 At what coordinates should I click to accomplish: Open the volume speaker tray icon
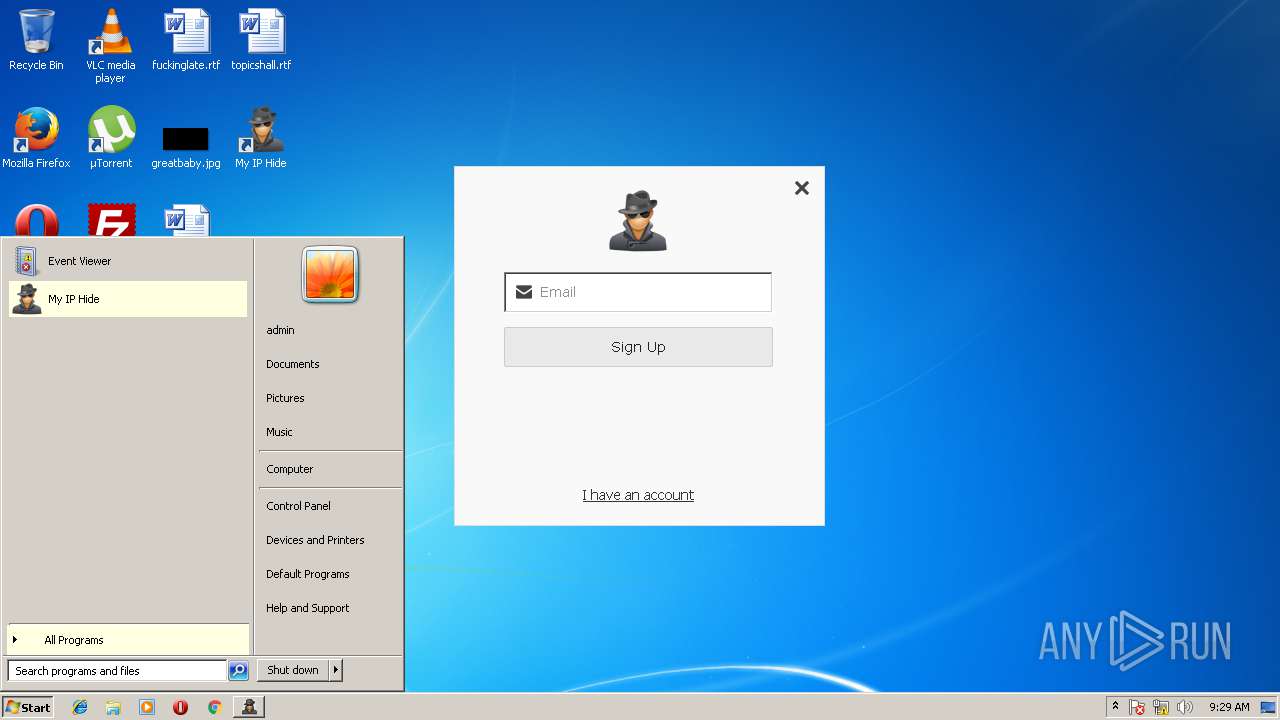click(x=1185, y=707)
